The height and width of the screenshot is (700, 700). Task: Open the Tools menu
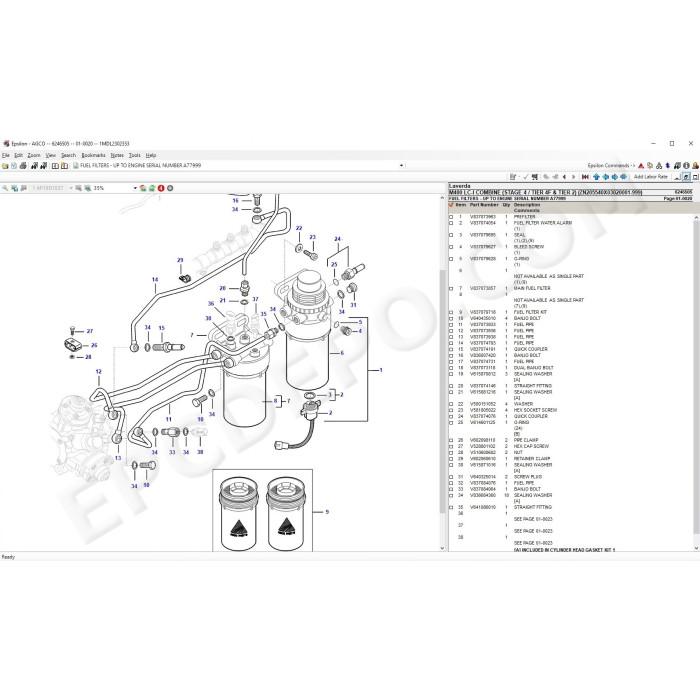tap(135, 155)
